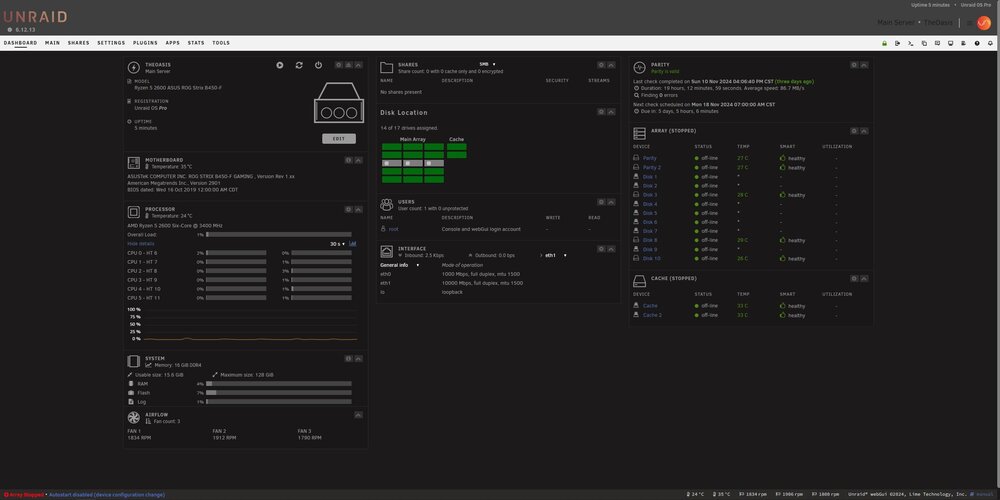
Task: Click the feedback icon in the top toolbar
Action: tap(938, 43)
